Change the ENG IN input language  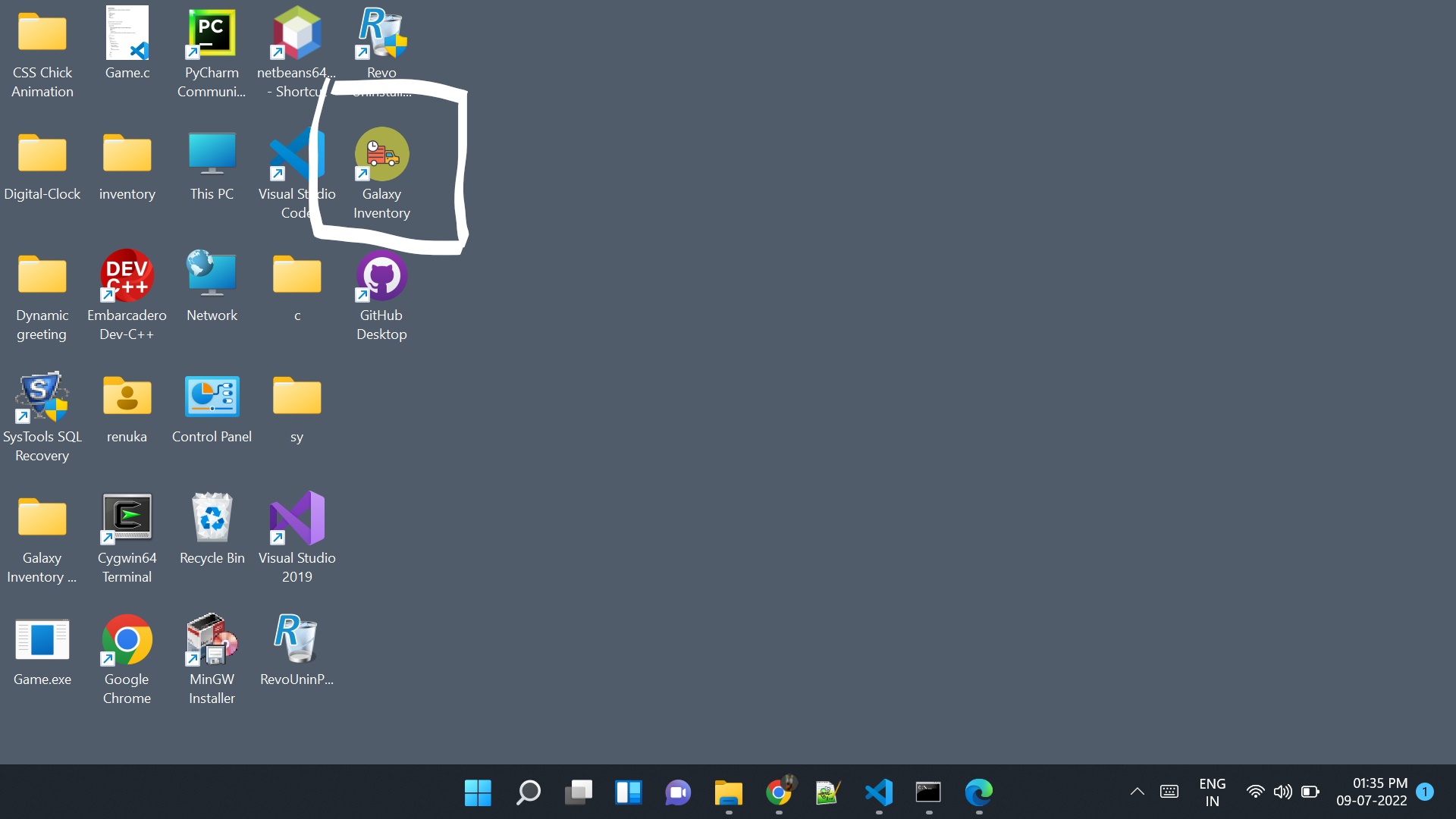tap(1213, 792)
